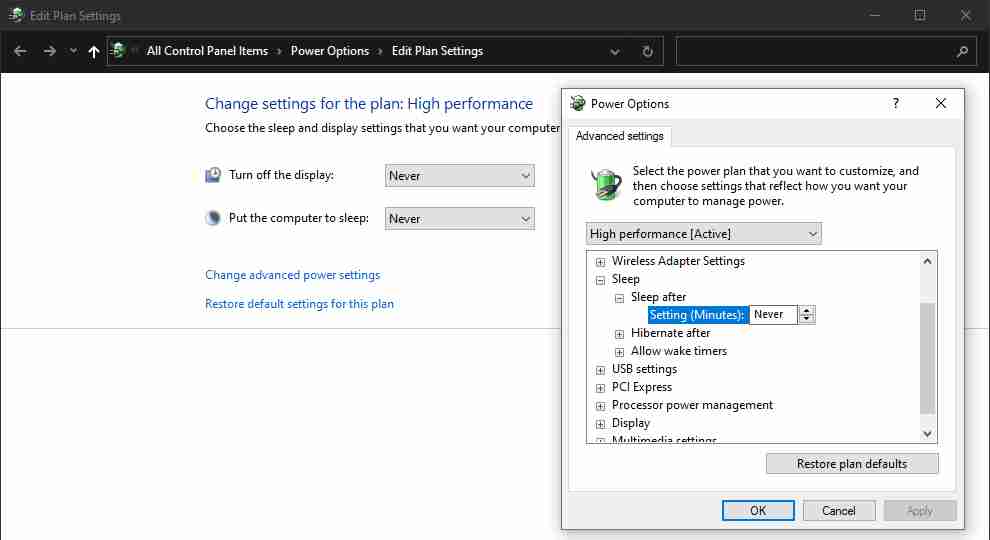Open All Control Panel Items breadcrumb
The width and height of the screenshot is (990, 540).
[207, 51]
